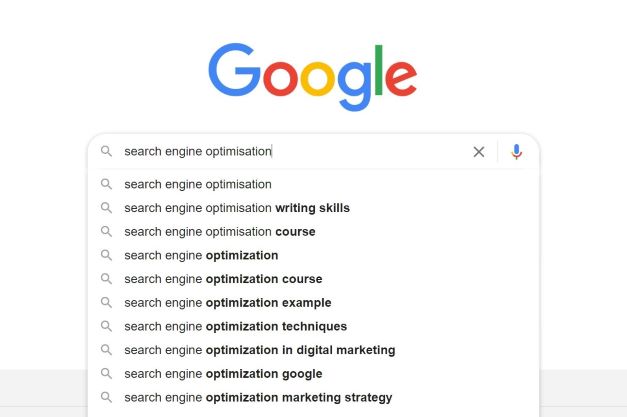627x417 pixels.
Task: Click the clear search X icon
Action: click(479, 152)
